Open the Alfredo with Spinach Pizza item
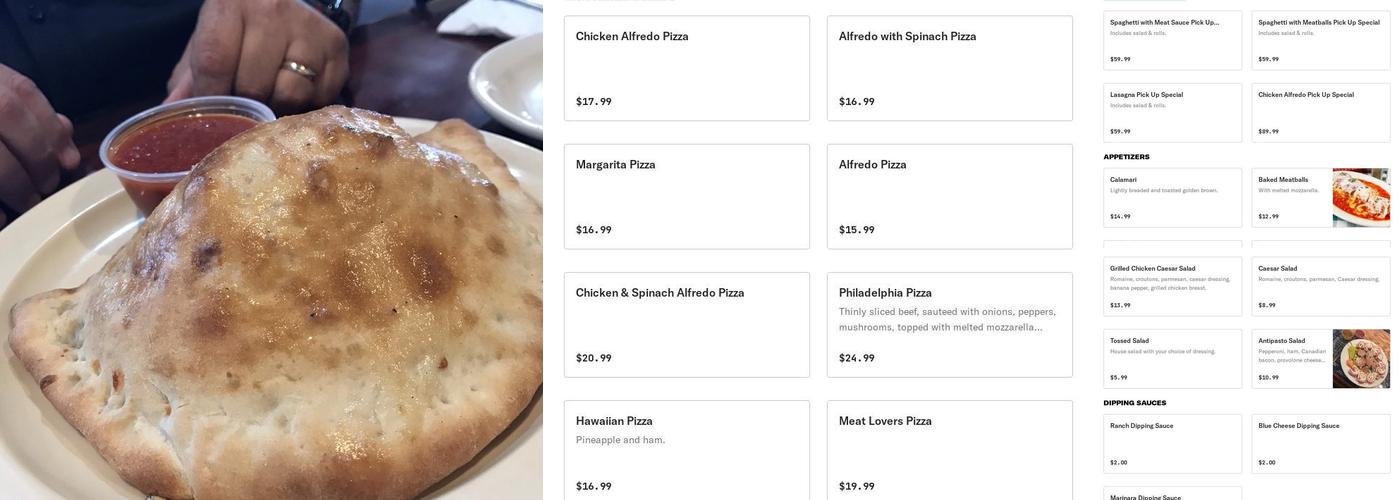Viewport: 1400px width, 500px height. tap(949, 68)
